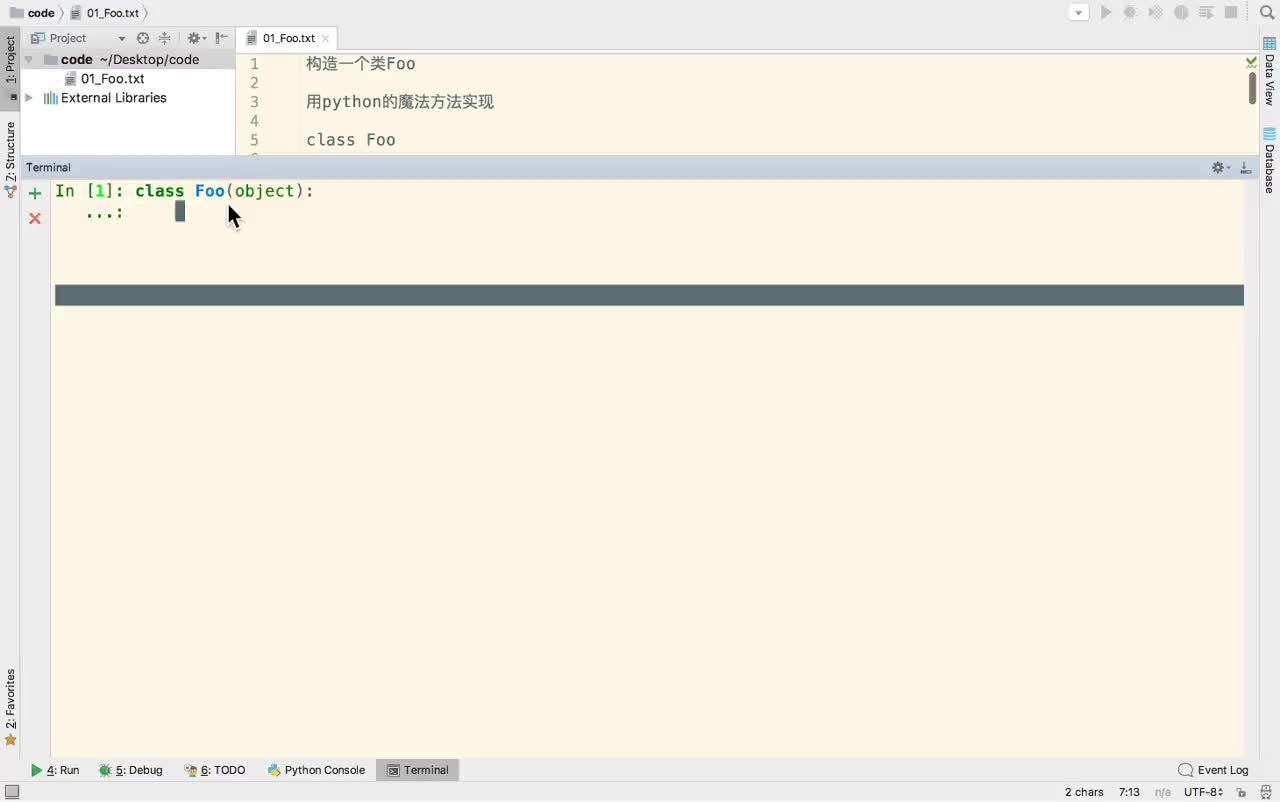Click 01_Foo.txt in the breadcrumb bar
This screenshot has height=802, width=1280.
coord(110,13)
